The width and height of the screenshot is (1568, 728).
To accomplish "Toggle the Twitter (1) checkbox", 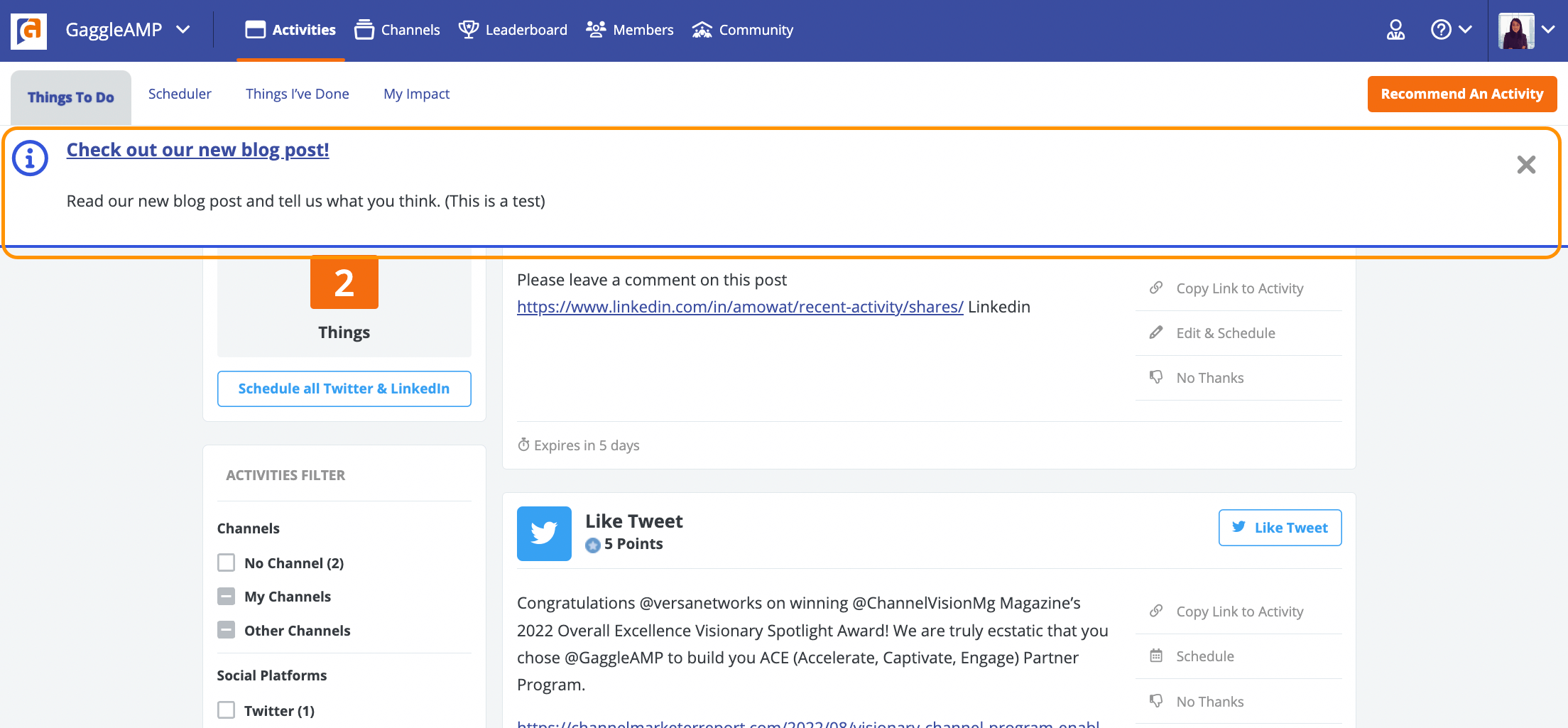I will [x=226, y=710].
